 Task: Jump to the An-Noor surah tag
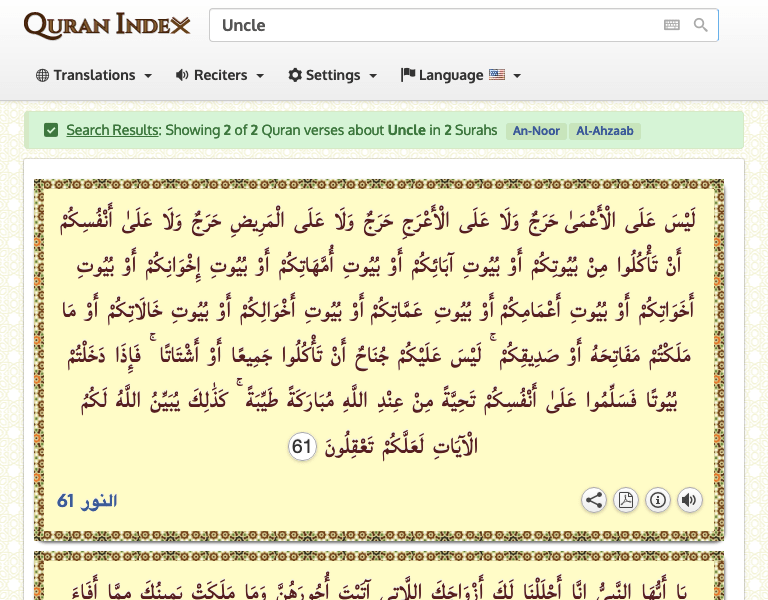pos(536,131)
